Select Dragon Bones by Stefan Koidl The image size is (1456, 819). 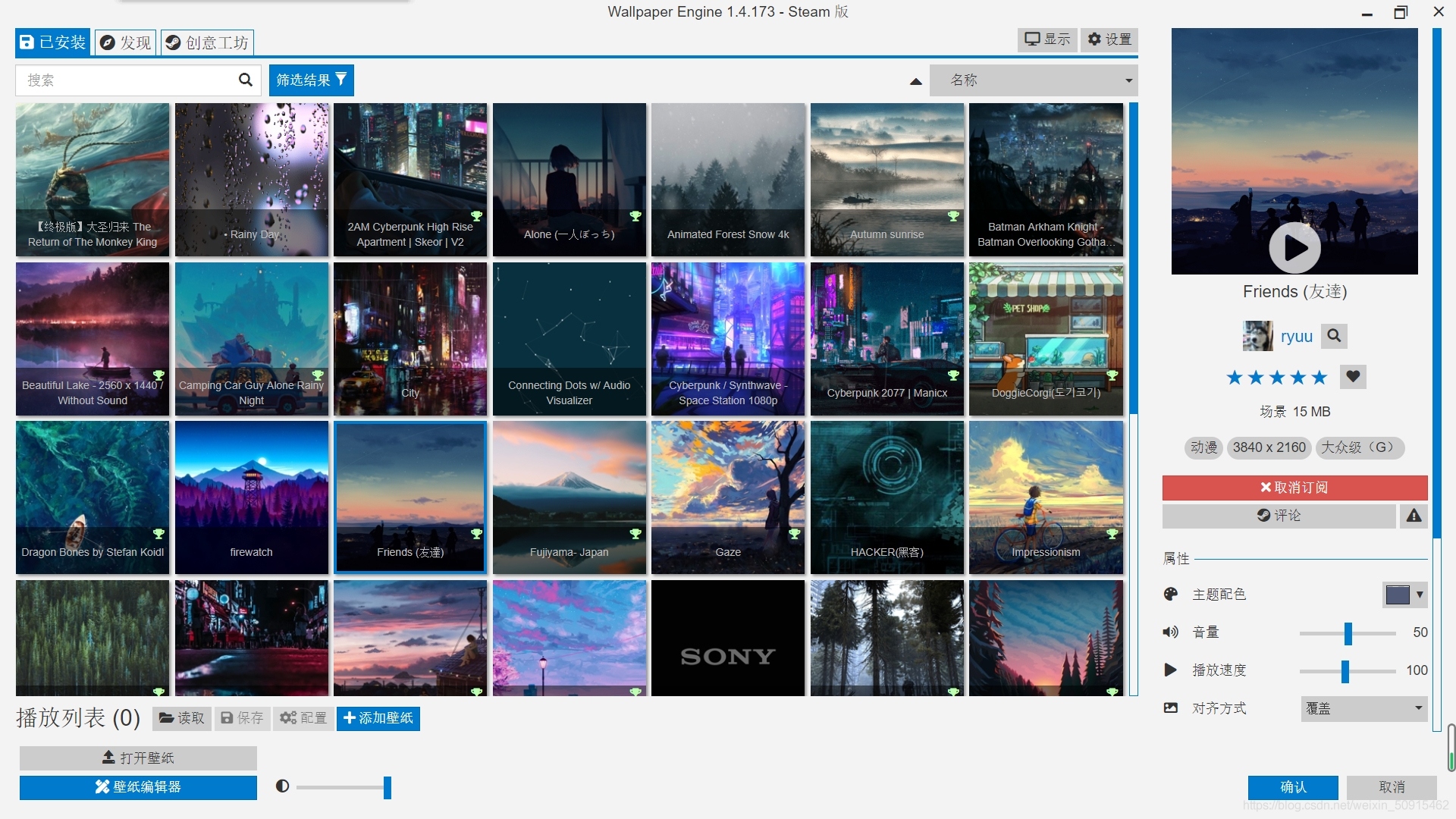93,497
